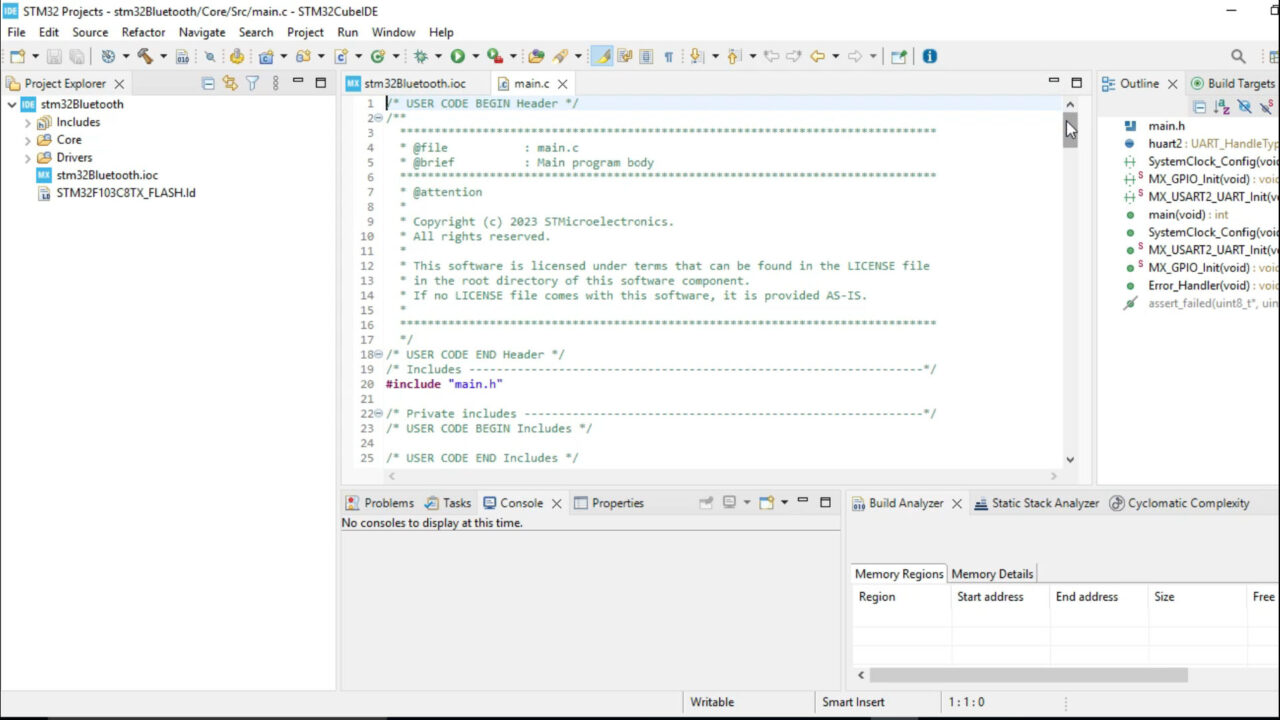This screenshot has width=1280, height=720.
Task: Click the green Run play icon
Action: [457, 57]
